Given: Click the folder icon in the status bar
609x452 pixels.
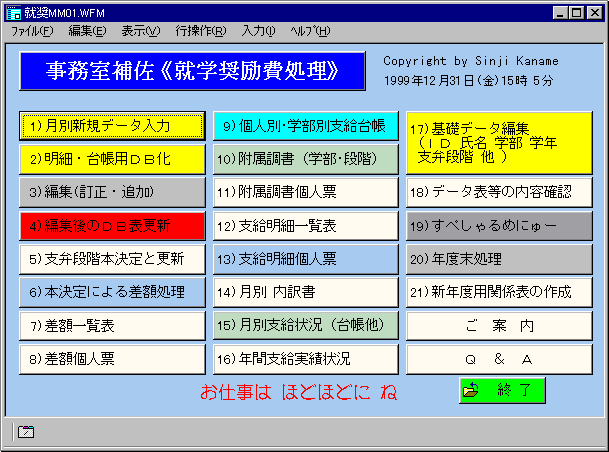Looking at the screenshot, I should 25,432.
